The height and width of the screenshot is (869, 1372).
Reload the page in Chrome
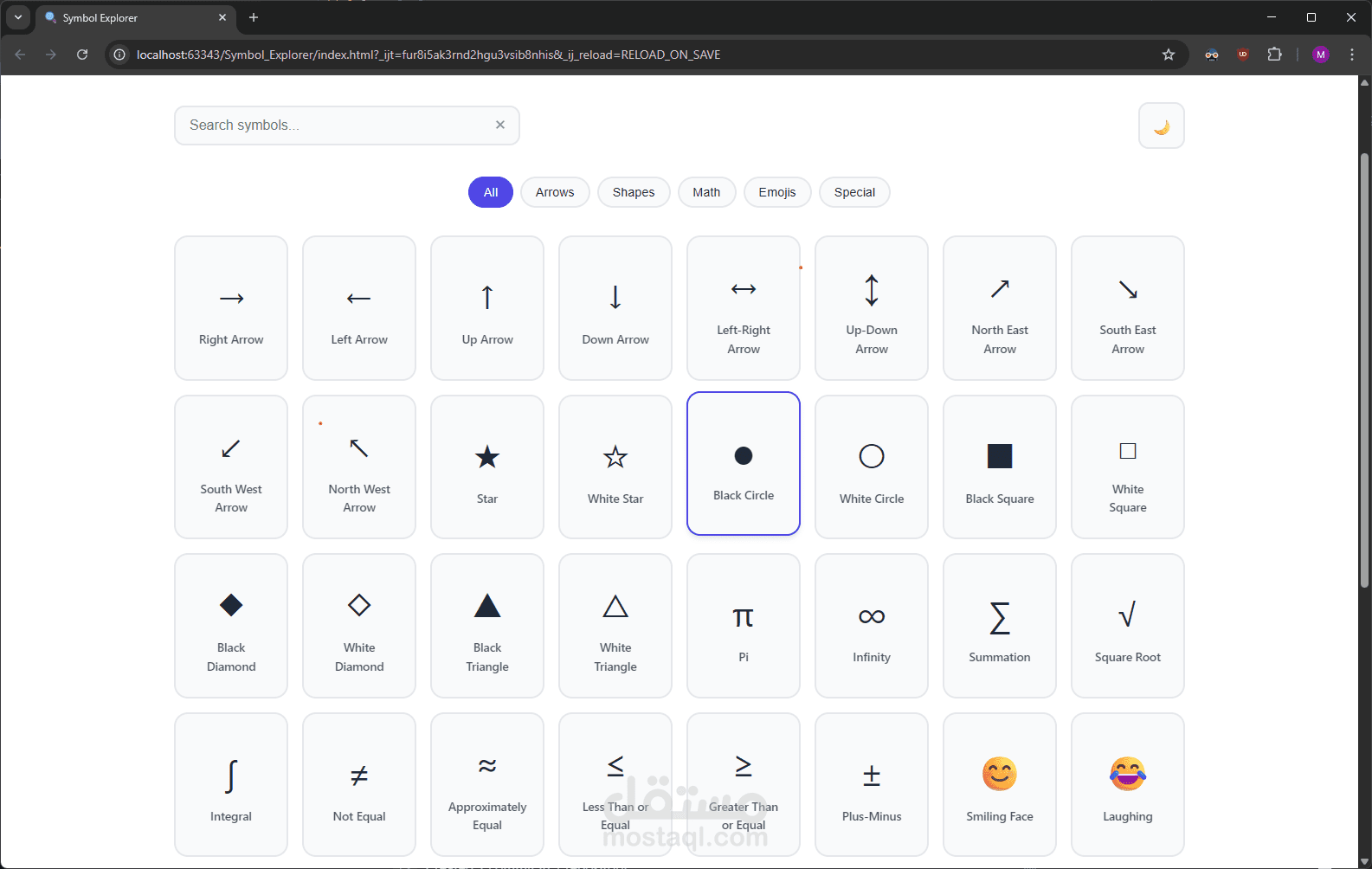click(x=82, y=55)
